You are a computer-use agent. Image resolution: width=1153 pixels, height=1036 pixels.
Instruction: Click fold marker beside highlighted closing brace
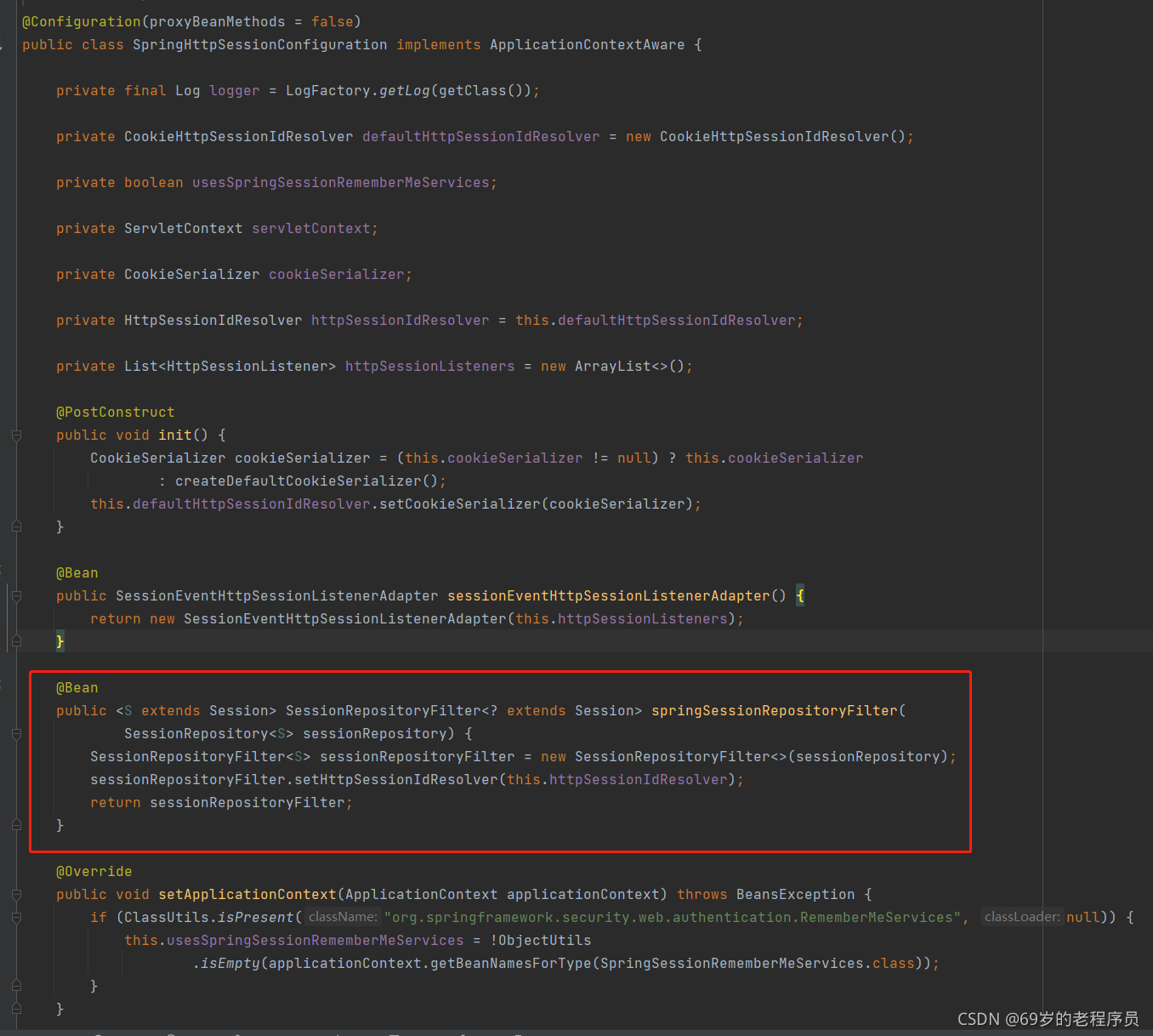coord(16,642)
